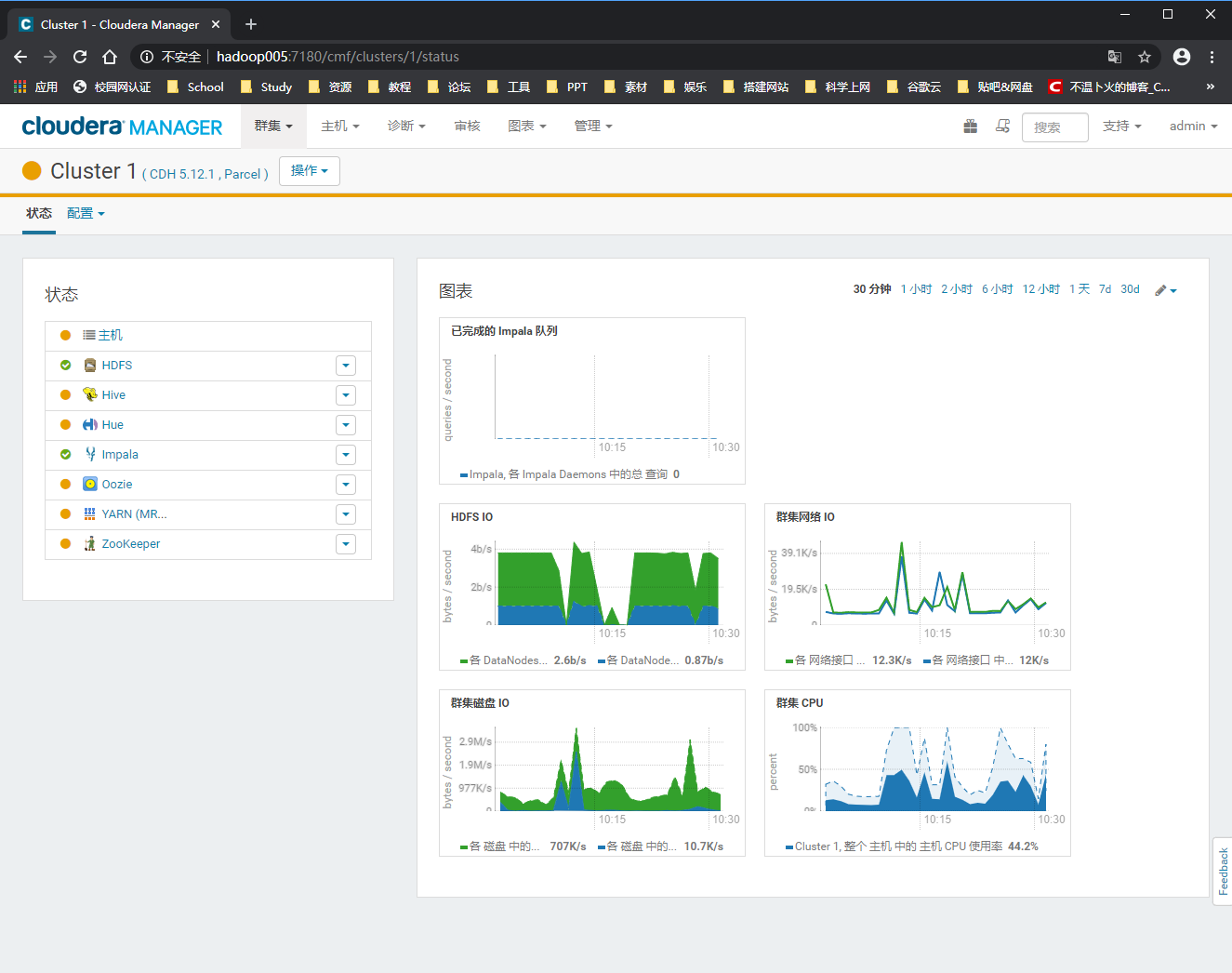Viewport: 1232px width, 973px height.
Task: Click the 搜索 search input field
Action: pyautogui.click(x=1054, y=127)
